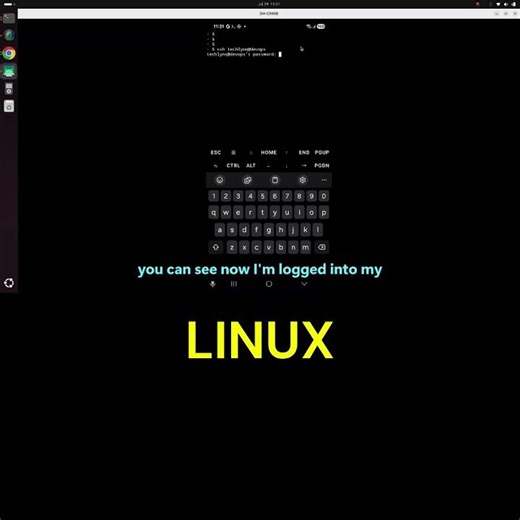Tap the letter m key
Image resolution: width=520 pixels, height=520 pixels.
305,247
